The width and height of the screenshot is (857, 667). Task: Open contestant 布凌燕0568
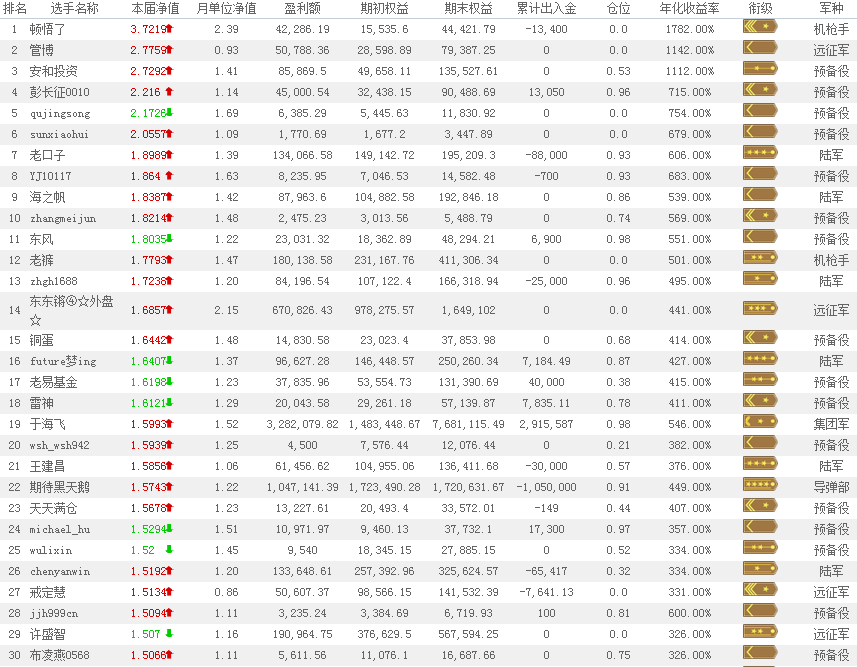click(60, 655)
